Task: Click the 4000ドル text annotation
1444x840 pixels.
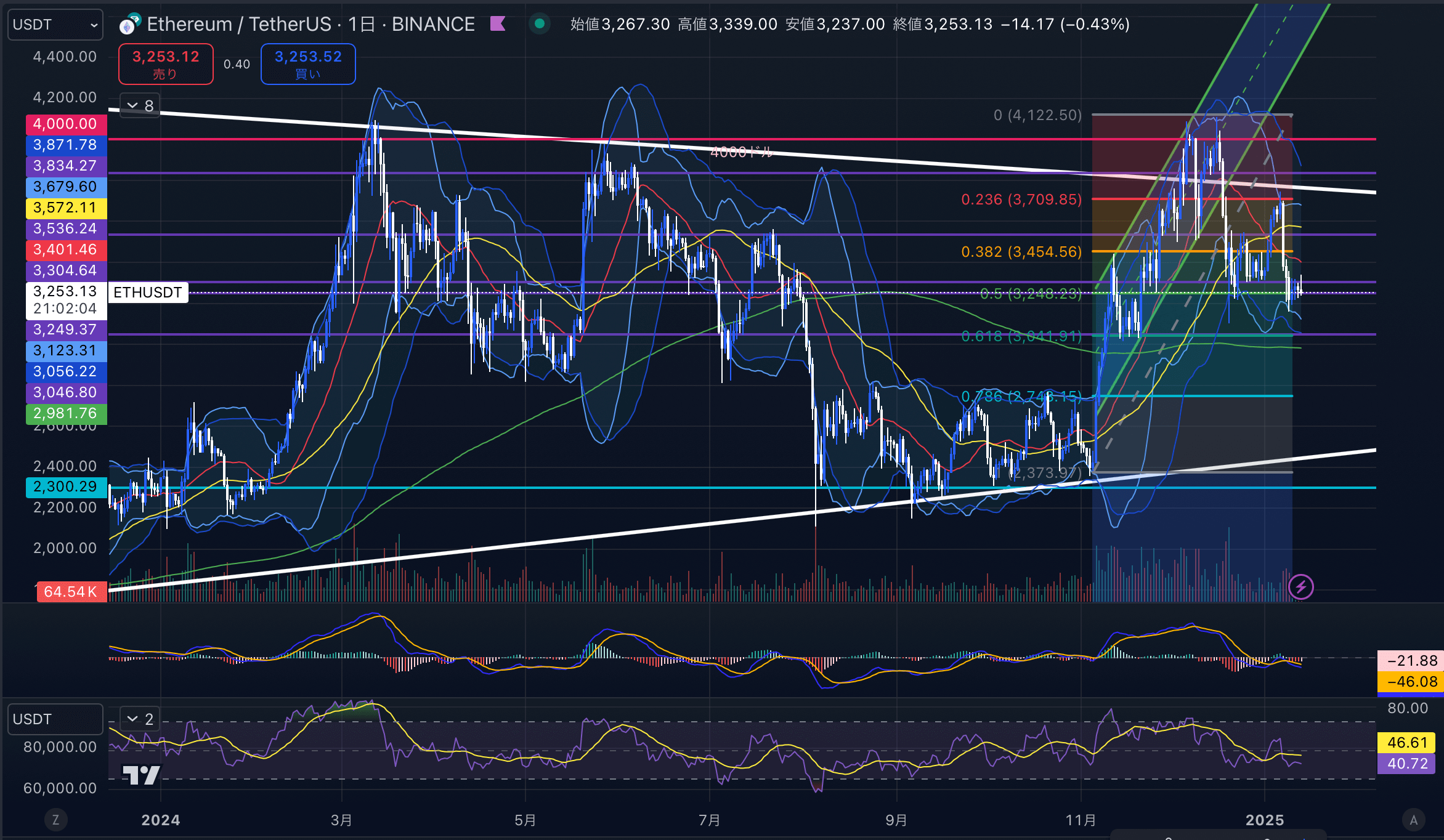Action: [x=741, y=152]
